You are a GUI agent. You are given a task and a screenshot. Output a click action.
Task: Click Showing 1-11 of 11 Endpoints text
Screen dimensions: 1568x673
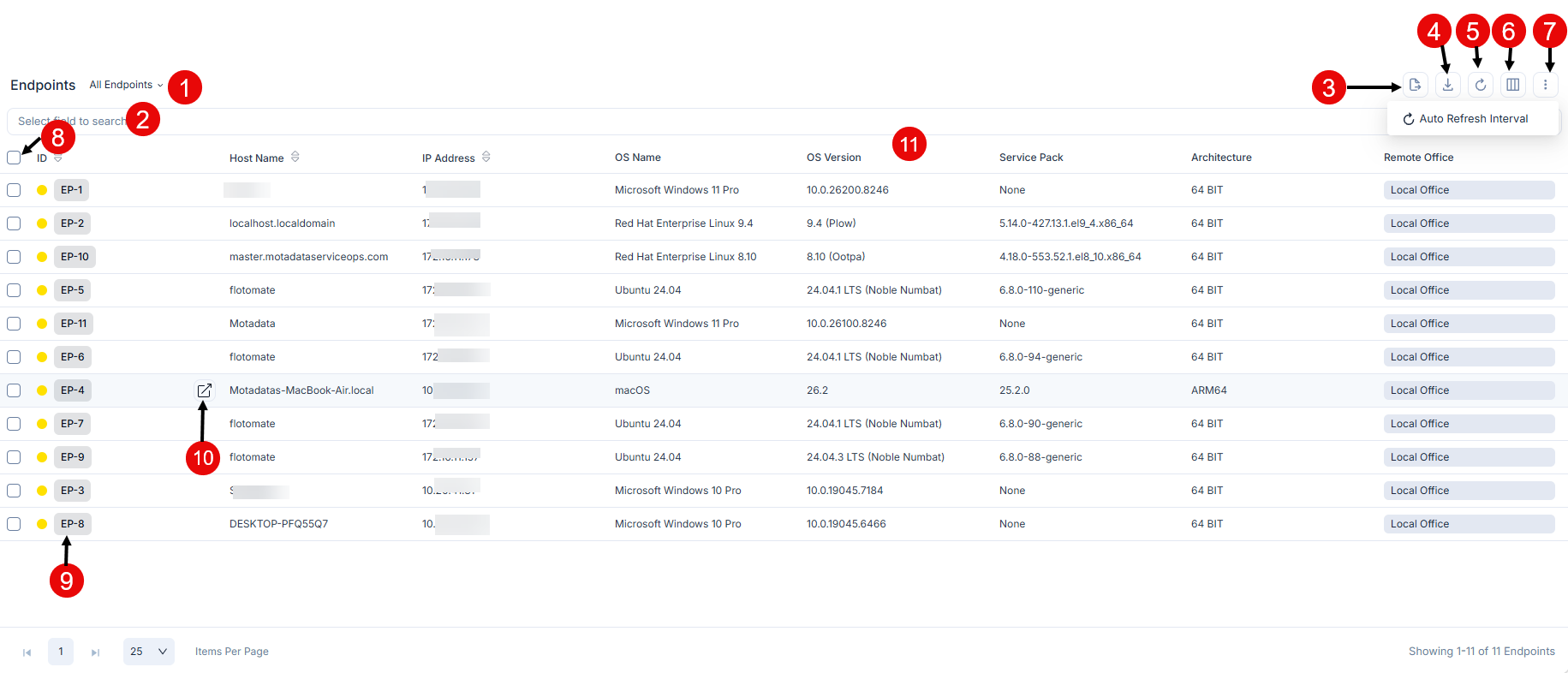point(1482,652)
